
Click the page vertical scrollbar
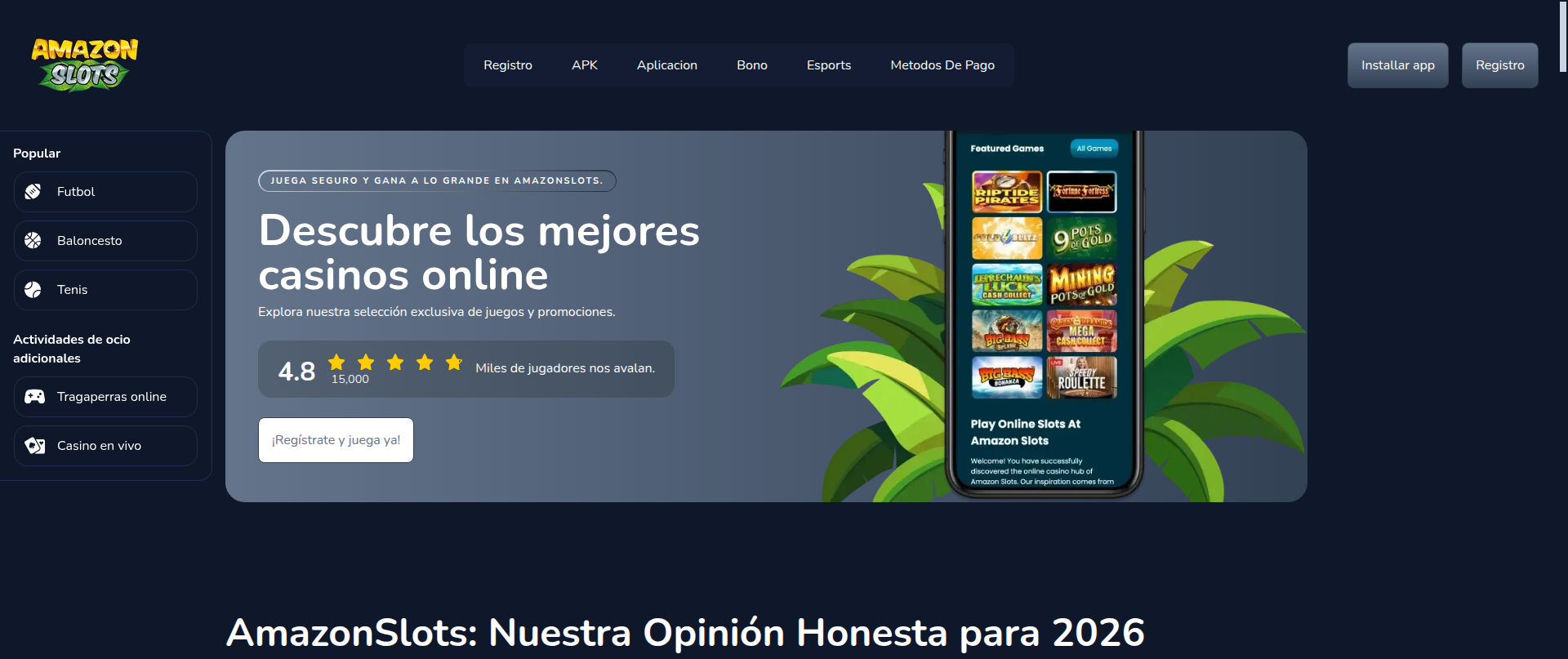pyautogui.click(x=1562, y=36)
